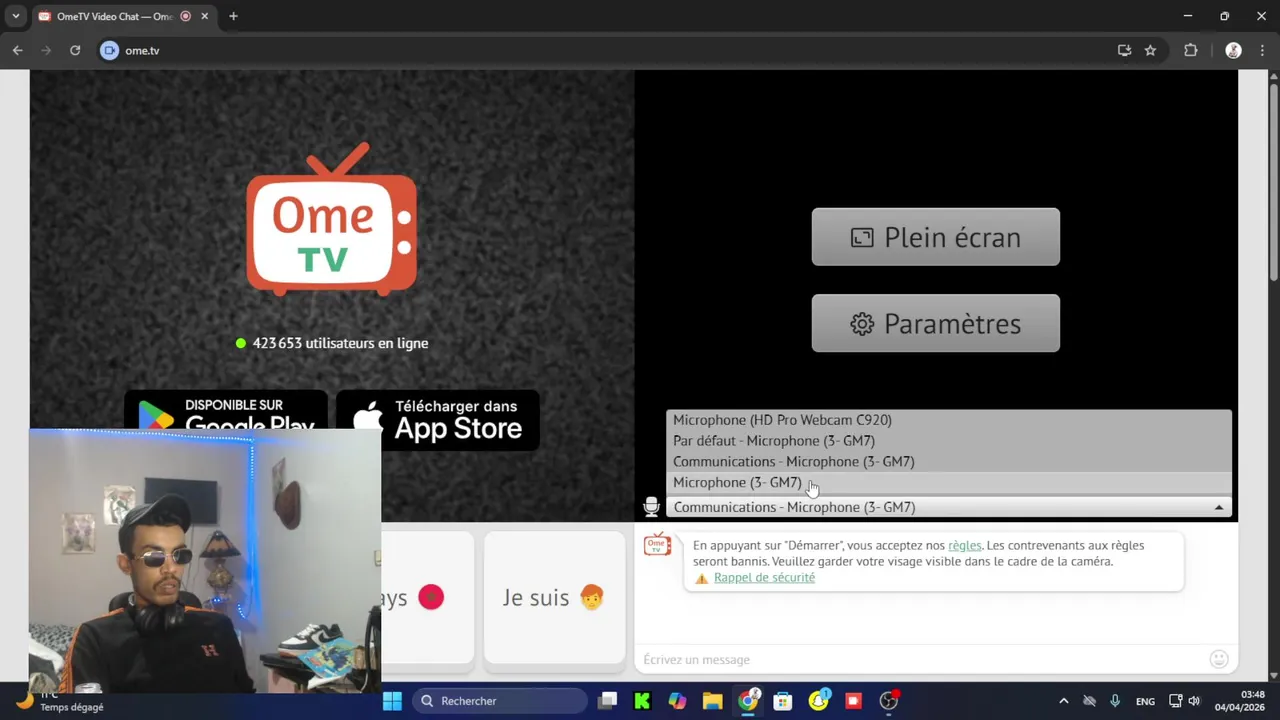This screenshot has height=720, width=1280.
Task: Open Microsoft Store from the taskbar
Action: point(783,701)
